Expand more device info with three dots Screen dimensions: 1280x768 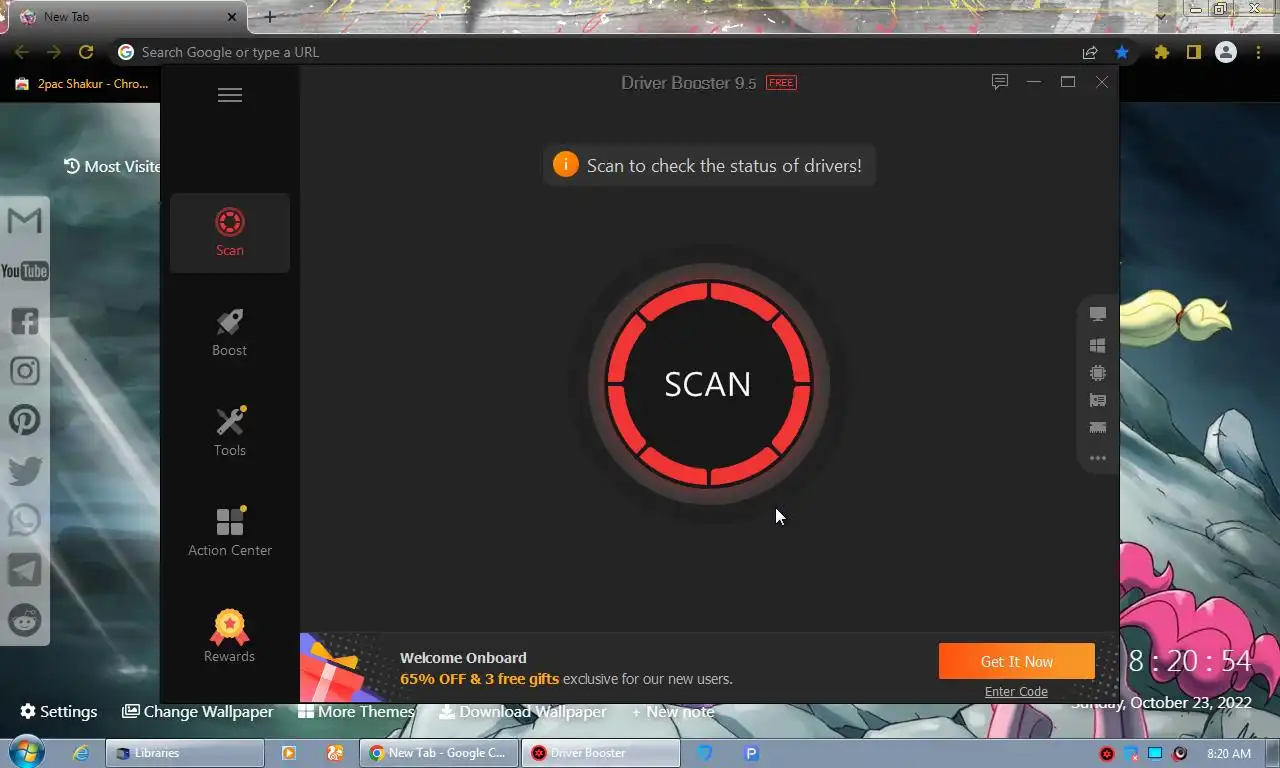click(1098, 458)
